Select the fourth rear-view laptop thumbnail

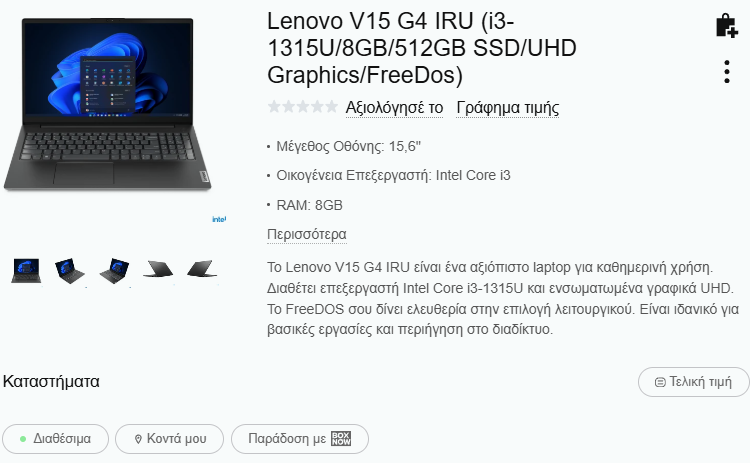coord(158,269)
